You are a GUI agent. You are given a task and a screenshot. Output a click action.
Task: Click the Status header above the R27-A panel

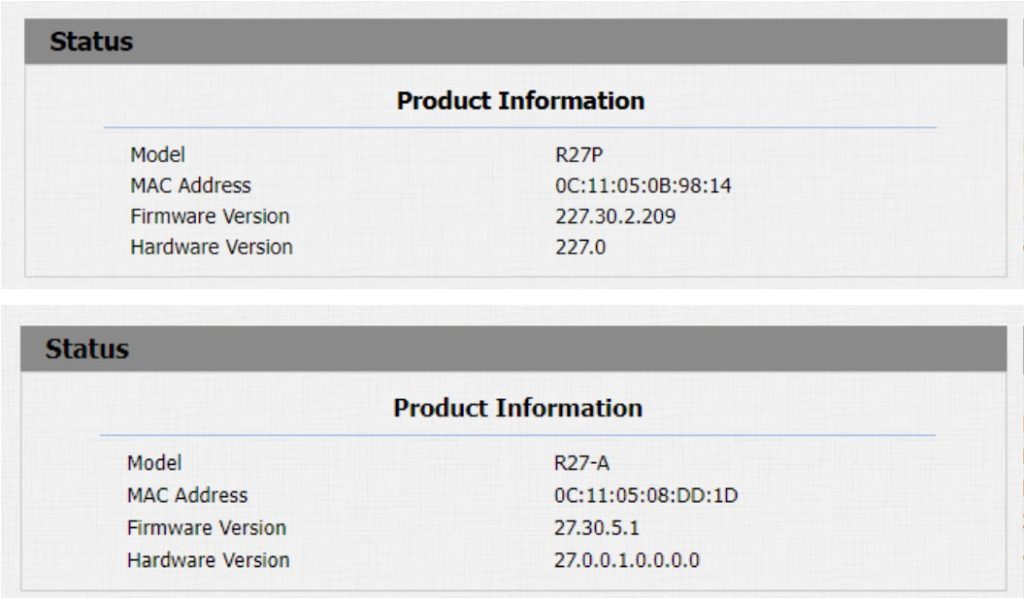point(87,349)
